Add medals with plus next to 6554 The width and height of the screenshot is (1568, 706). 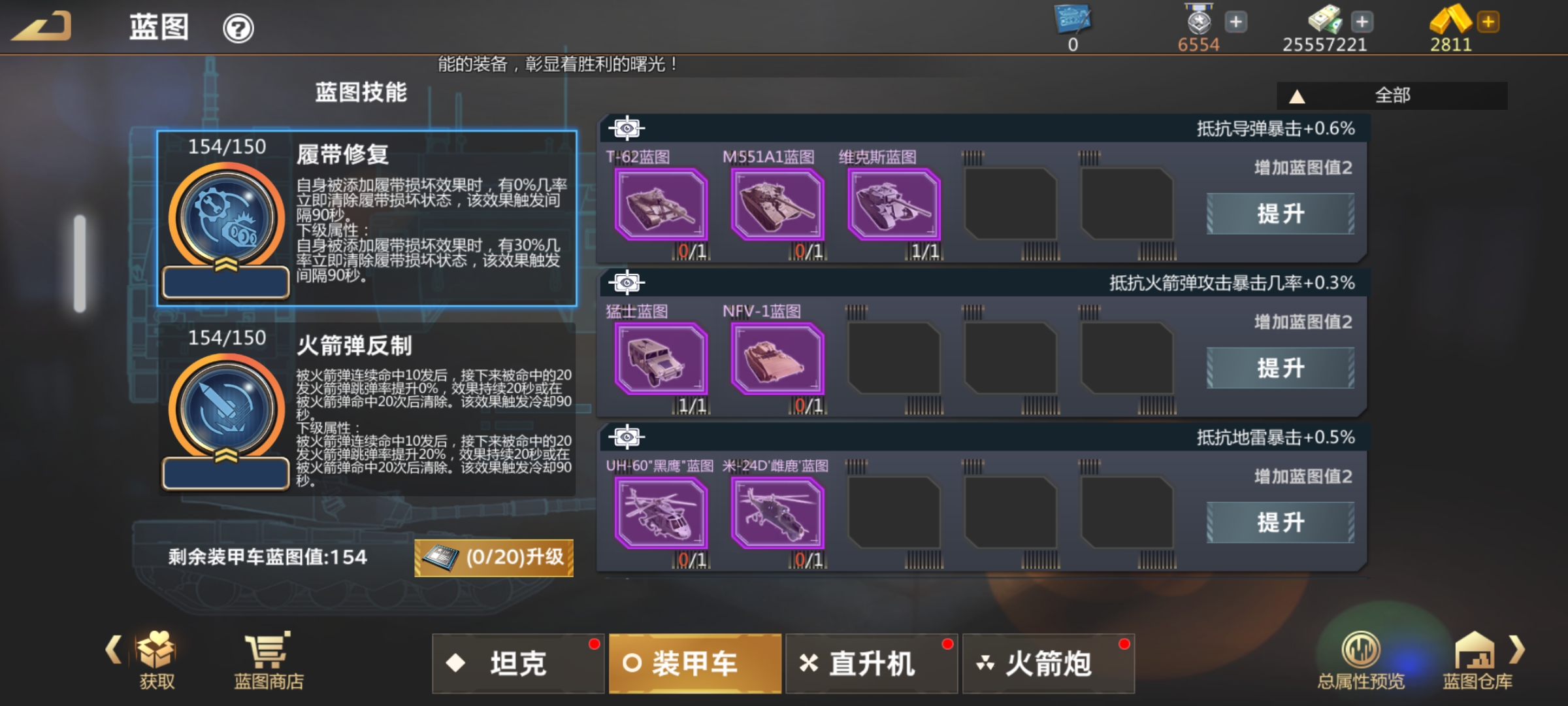click(1235, 22)
